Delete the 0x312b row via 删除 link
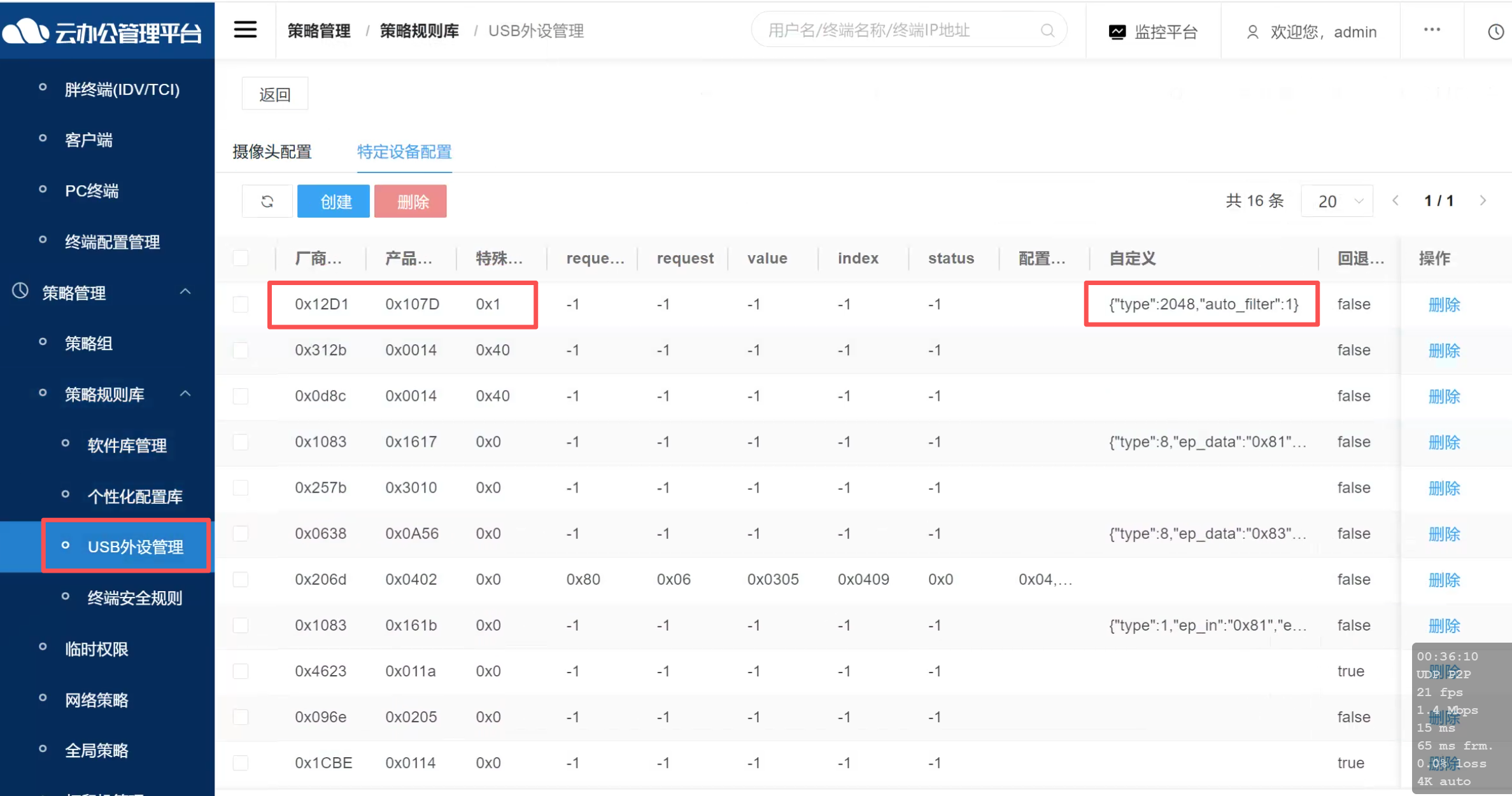This screenshot has height=796, width=1512. pos(1444,351)
